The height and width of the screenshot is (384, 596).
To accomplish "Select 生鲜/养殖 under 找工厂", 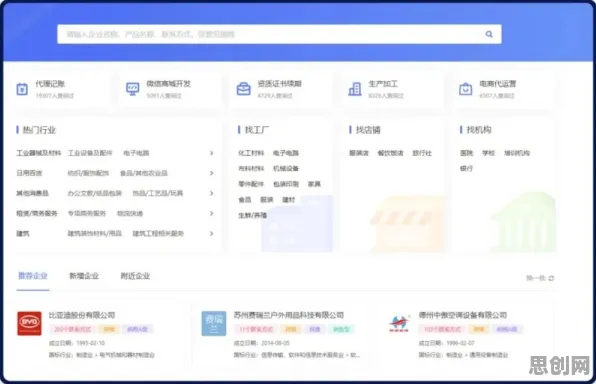I will (252, 215).
